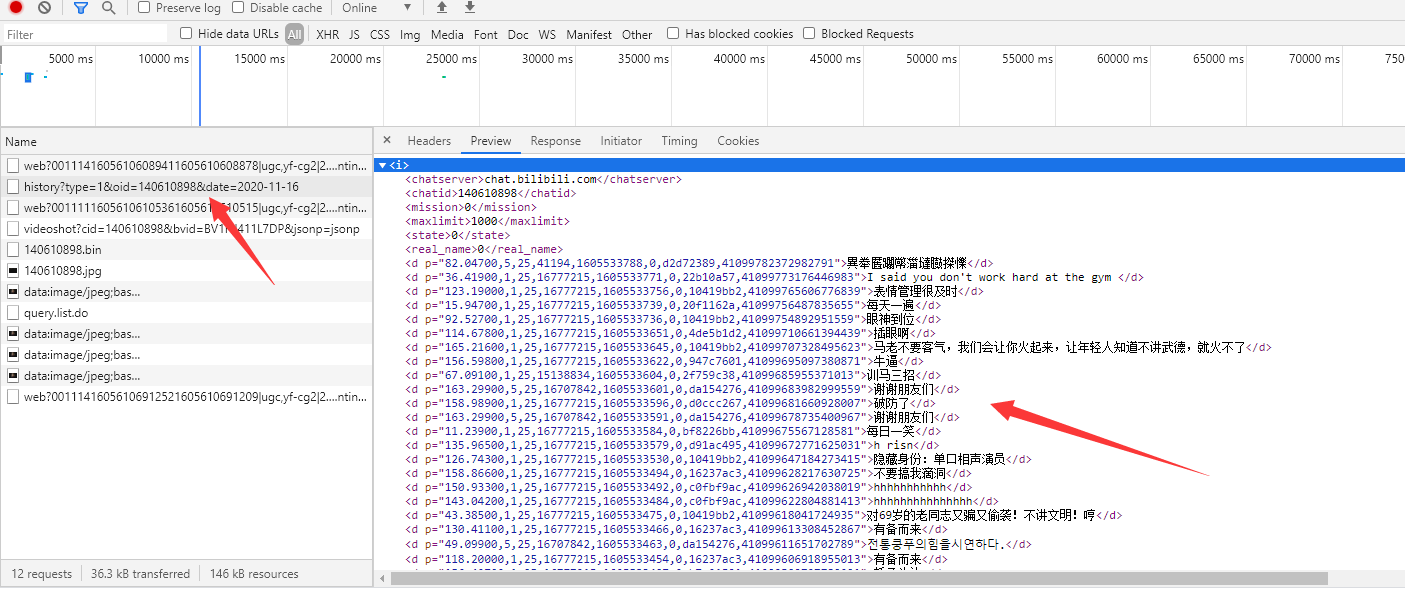Click '36.3 kB transferred' status text
The height and width of the screenshot is (594, 1405).
pos(140,574)
